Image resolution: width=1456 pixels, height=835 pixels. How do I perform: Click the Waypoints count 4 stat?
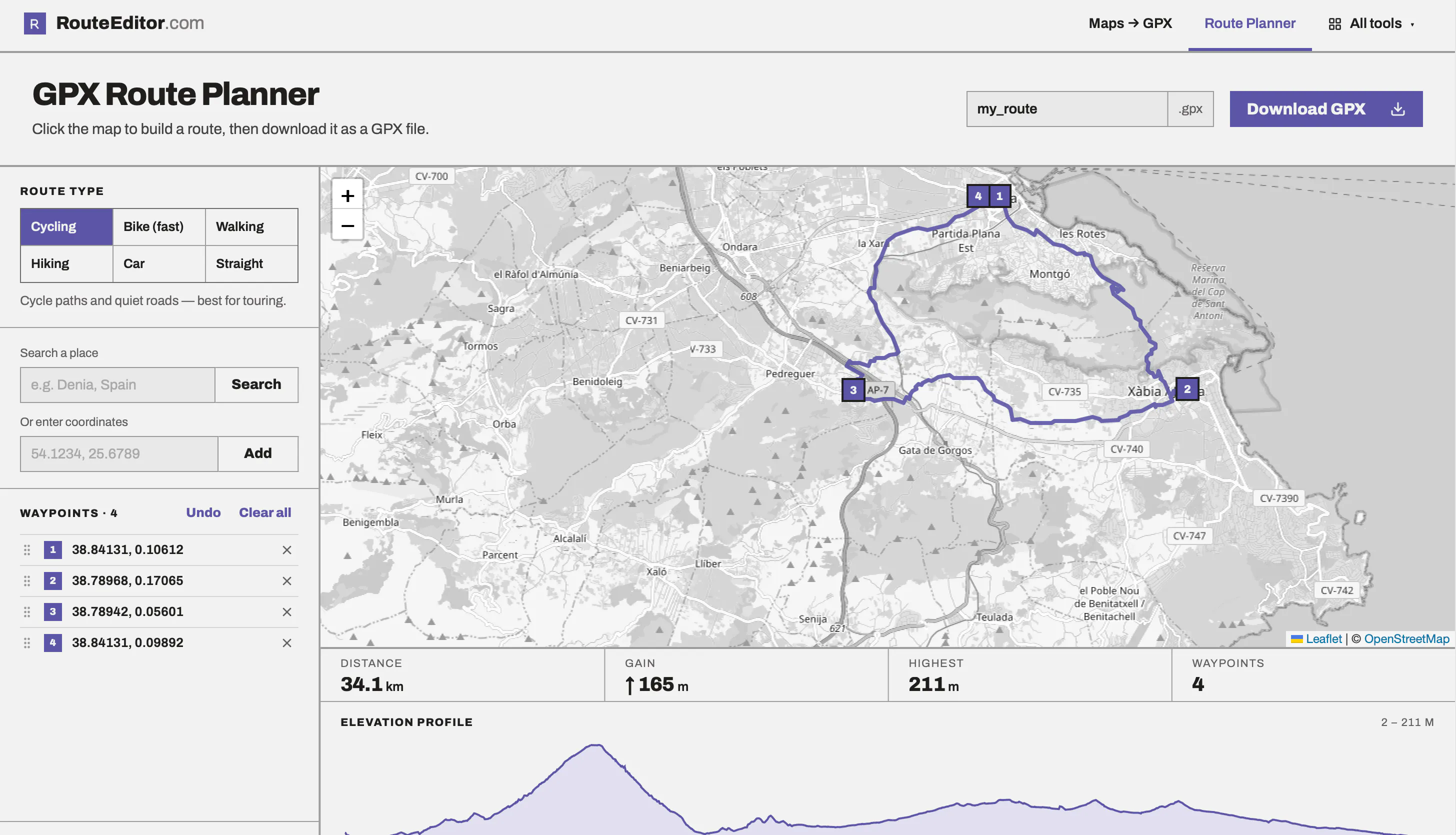pos(1198,684)
